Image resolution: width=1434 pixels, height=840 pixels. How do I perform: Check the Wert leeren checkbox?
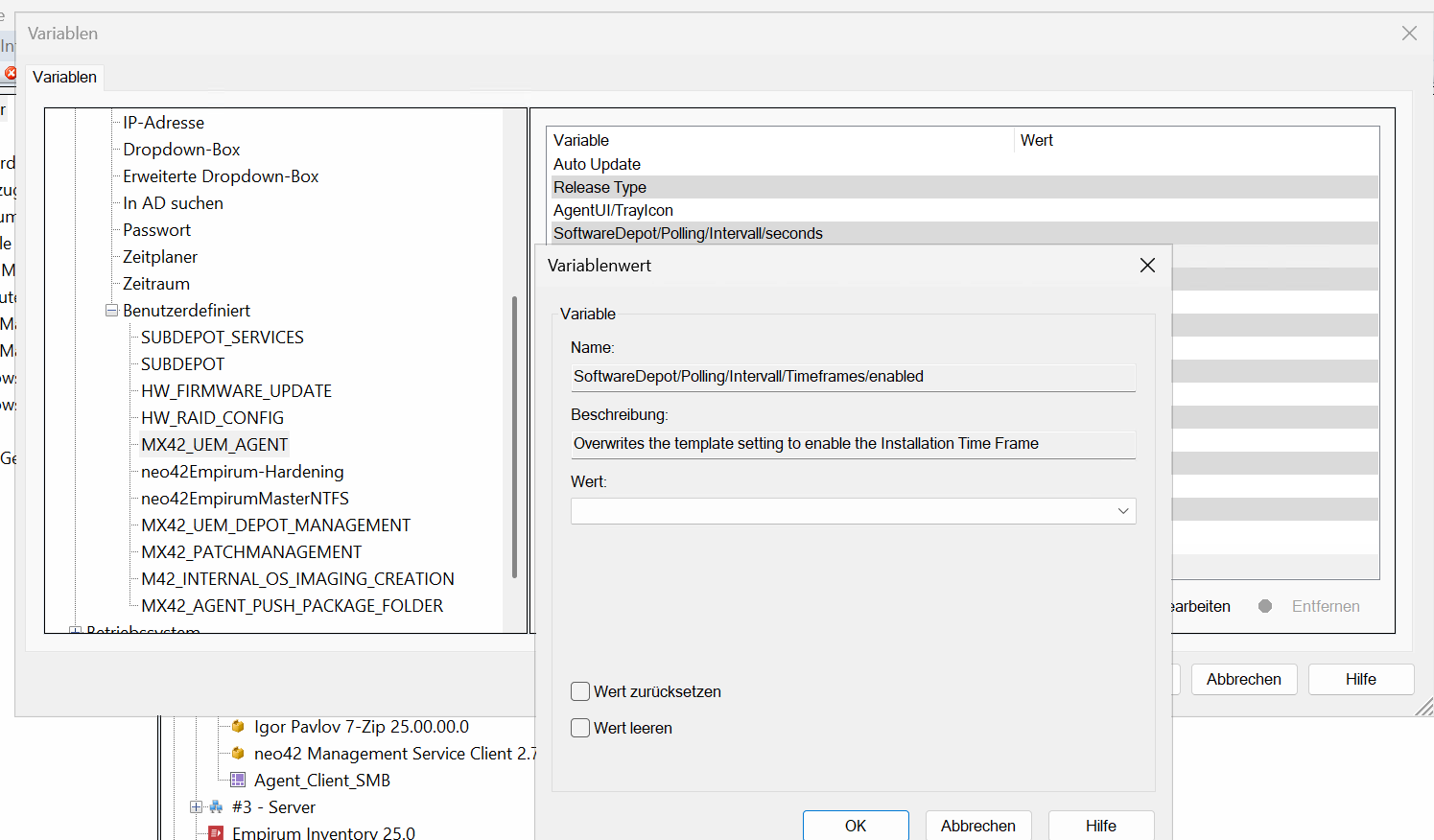coord(580,728)
